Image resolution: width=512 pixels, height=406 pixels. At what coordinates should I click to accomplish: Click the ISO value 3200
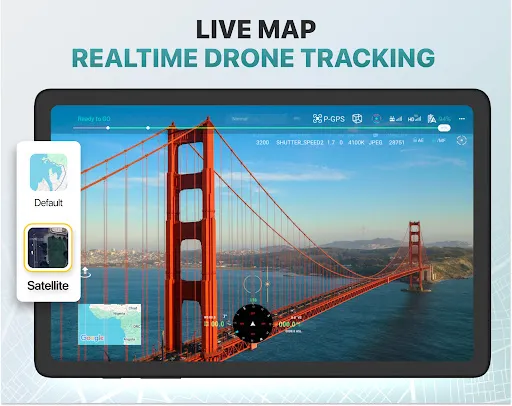coord(262,142)
